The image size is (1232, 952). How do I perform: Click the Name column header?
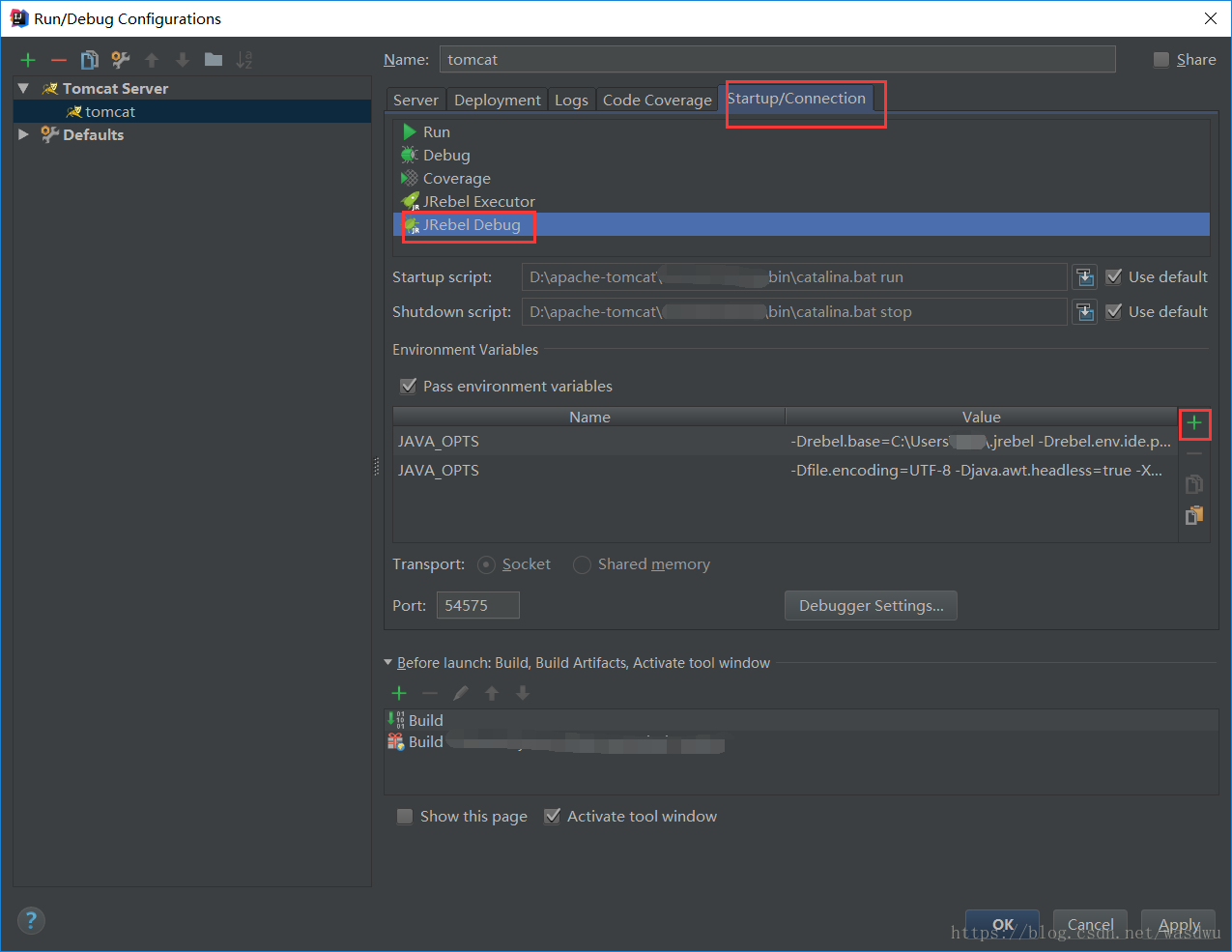click(589, 418)
